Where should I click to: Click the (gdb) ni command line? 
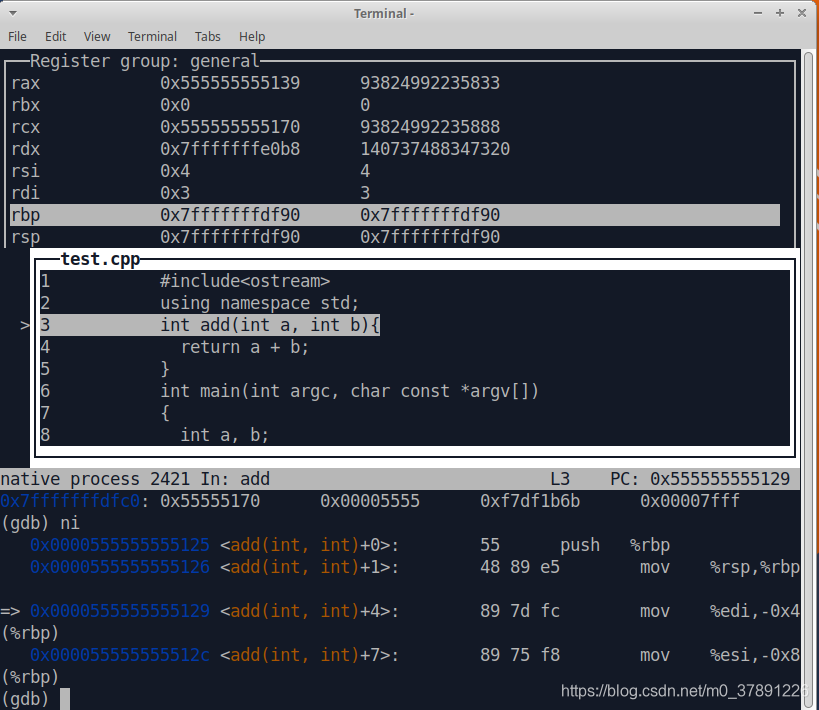[x=41, y=523]
